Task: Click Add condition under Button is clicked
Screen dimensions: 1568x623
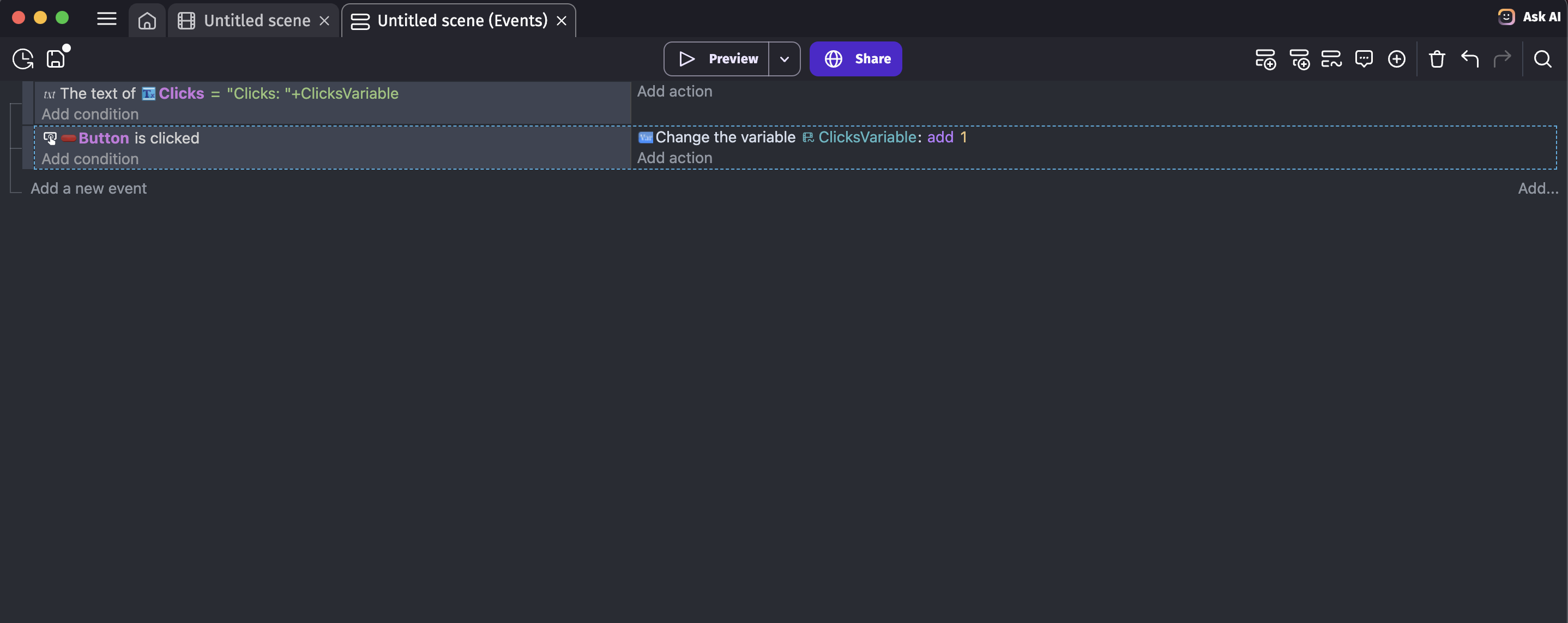Action: [x=90, y=159]
